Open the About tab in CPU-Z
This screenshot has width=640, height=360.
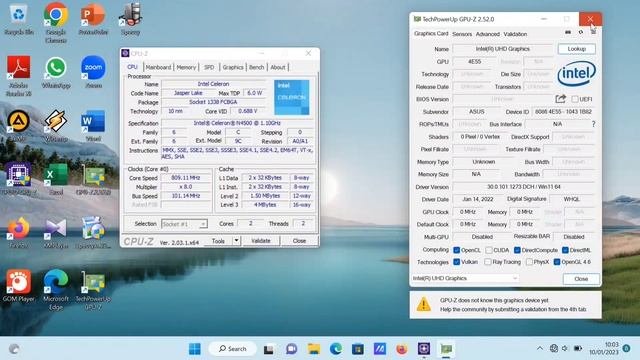[278, 67]
